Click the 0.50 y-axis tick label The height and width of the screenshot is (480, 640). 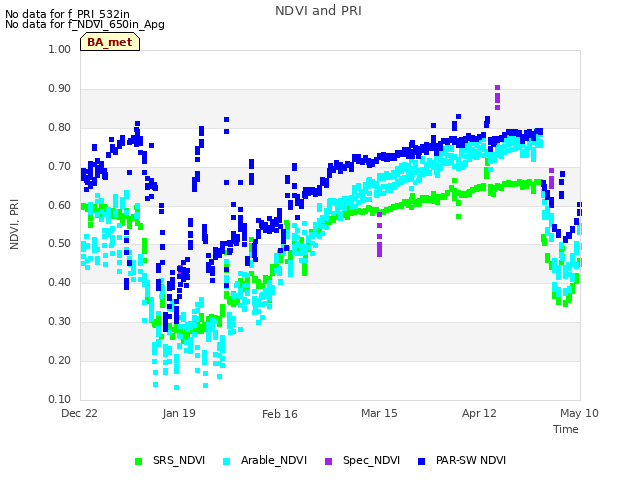point(60,243)
